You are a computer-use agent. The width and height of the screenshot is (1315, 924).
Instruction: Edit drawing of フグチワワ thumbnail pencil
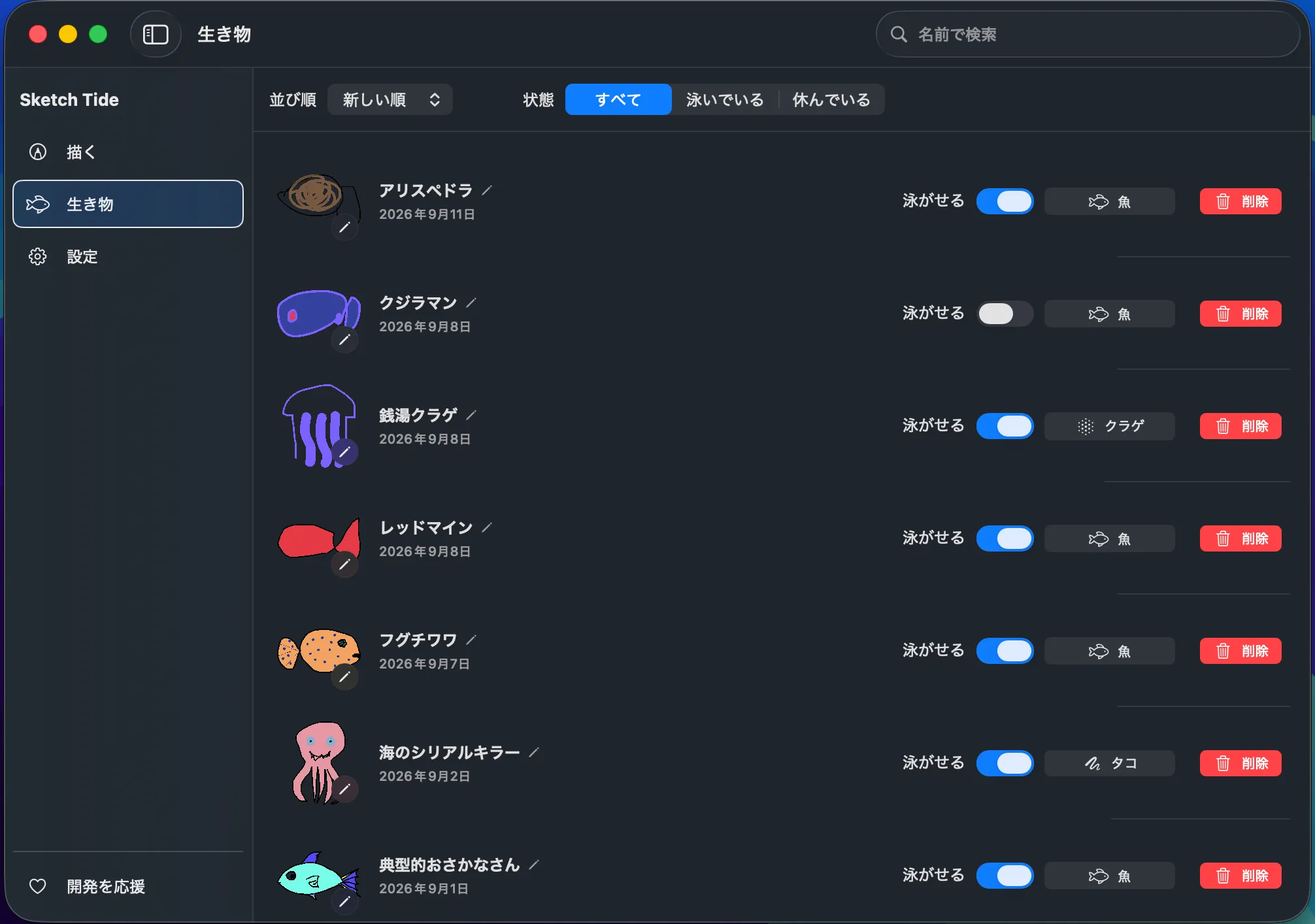click(344, 677)
